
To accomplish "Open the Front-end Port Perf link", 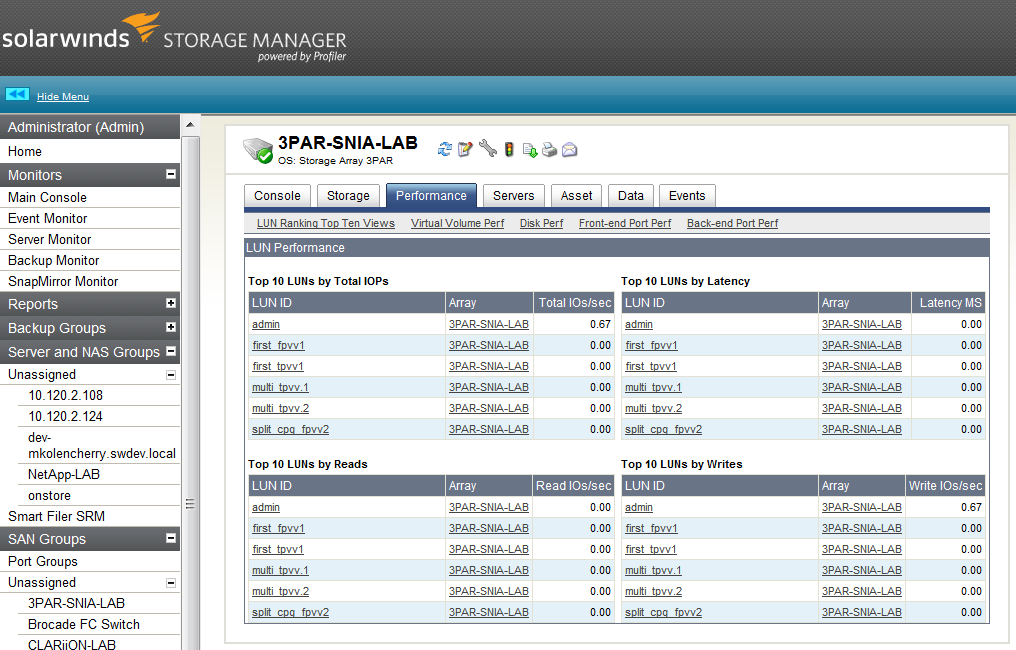I will pos(625,223).
